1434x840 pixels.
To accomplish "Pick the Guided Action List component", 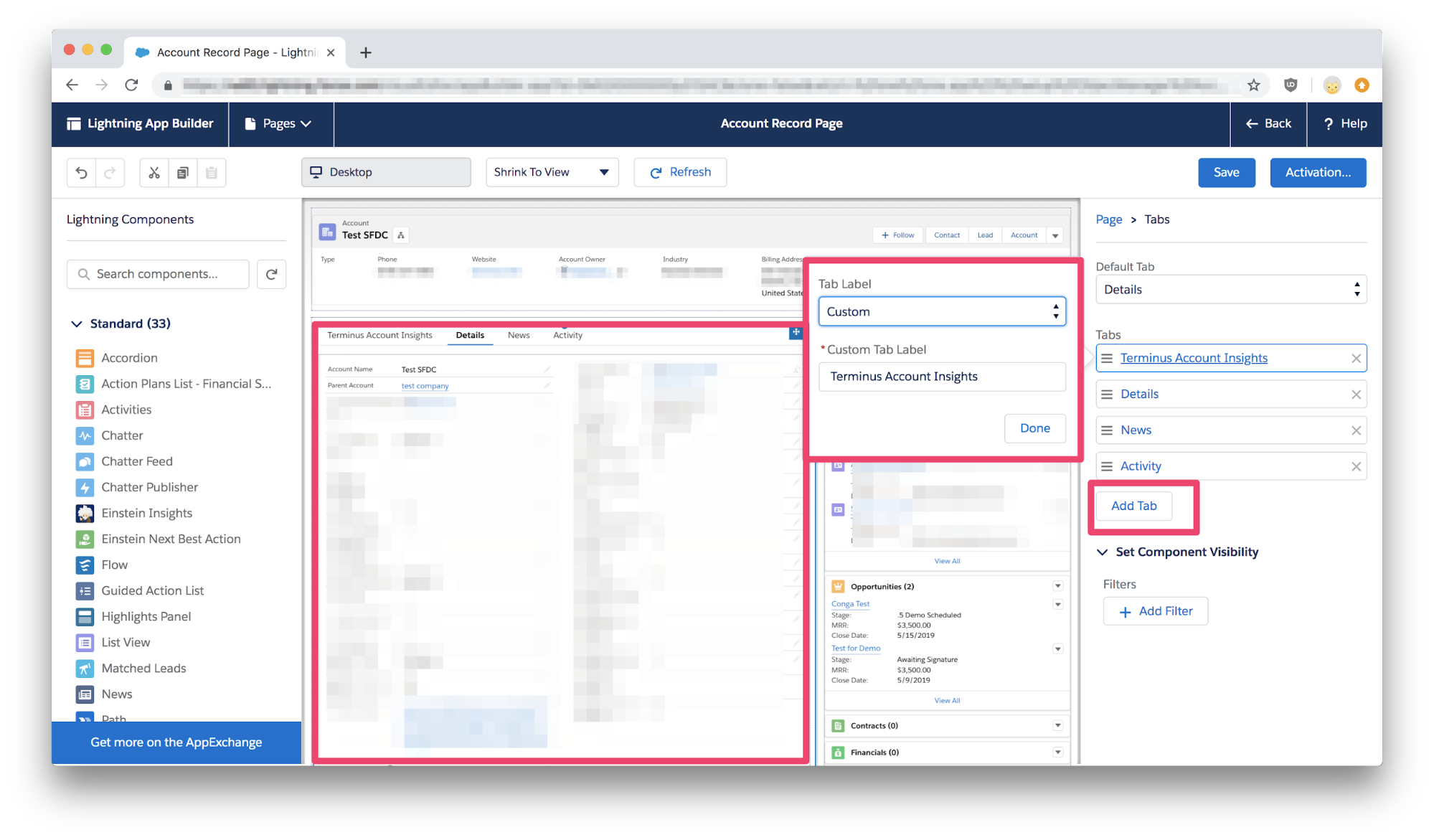I will tap(139, 590).
